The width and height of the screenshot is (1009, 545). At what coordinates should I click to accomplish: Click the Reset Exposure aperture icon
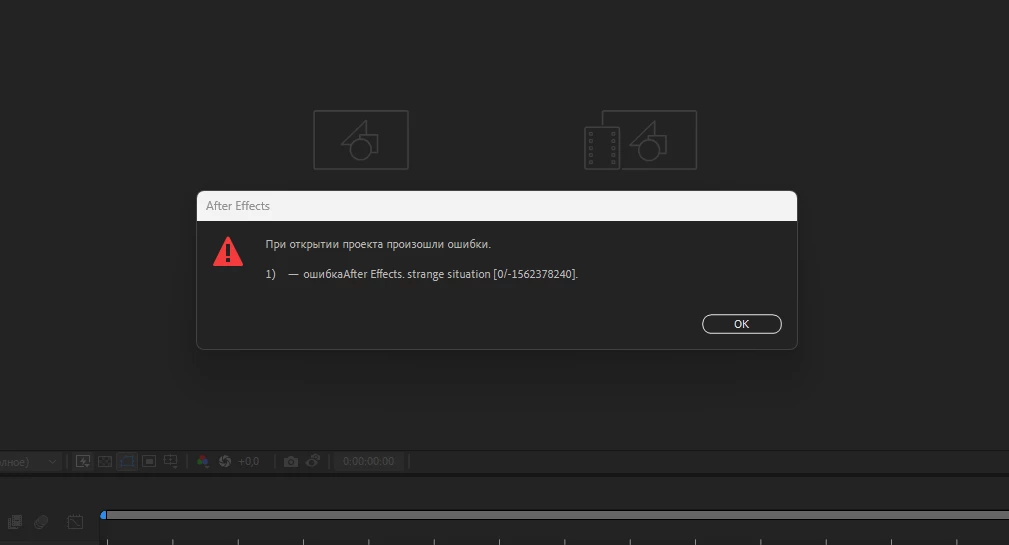point(225,461)
